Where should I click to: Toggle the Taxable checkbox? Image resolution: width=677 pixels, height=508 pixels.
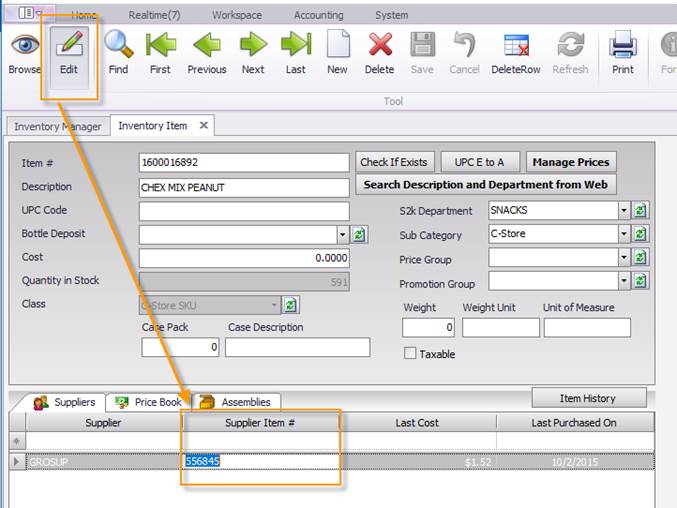click(410, 353)
